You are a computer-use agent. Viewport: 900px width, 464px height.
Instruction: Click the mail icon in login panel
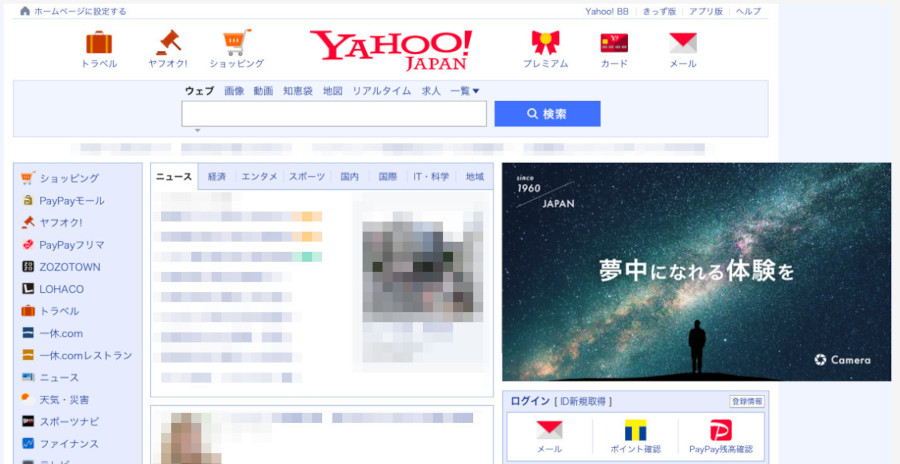pos(549,431)
